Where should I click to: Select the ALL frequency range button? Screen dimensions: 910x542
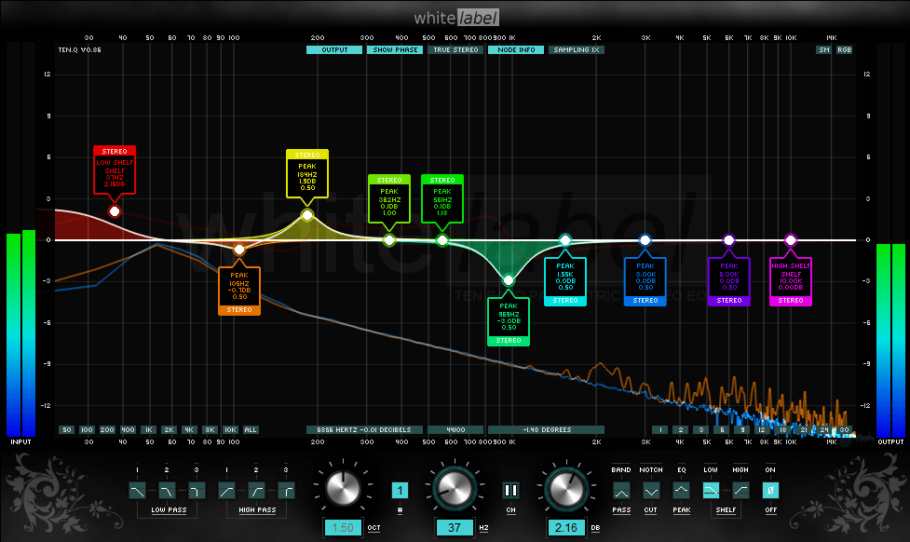coord(250,429)
